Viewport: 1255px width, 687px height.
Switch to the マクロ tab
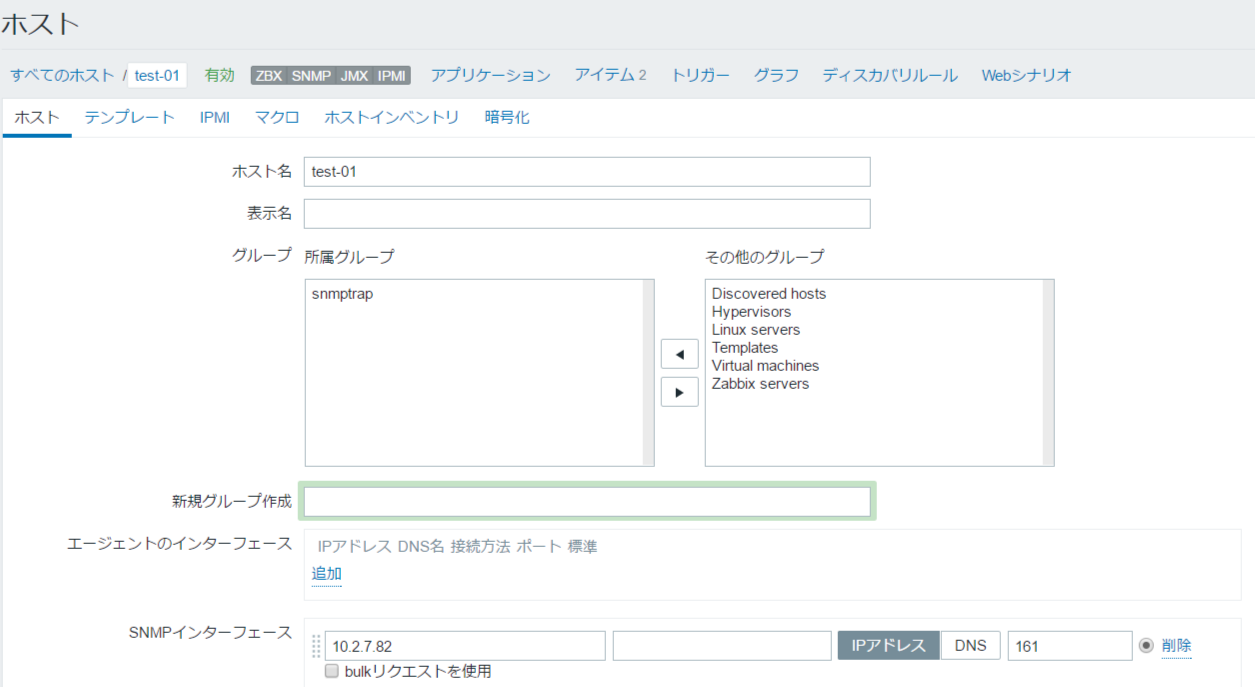click(277, 117)
